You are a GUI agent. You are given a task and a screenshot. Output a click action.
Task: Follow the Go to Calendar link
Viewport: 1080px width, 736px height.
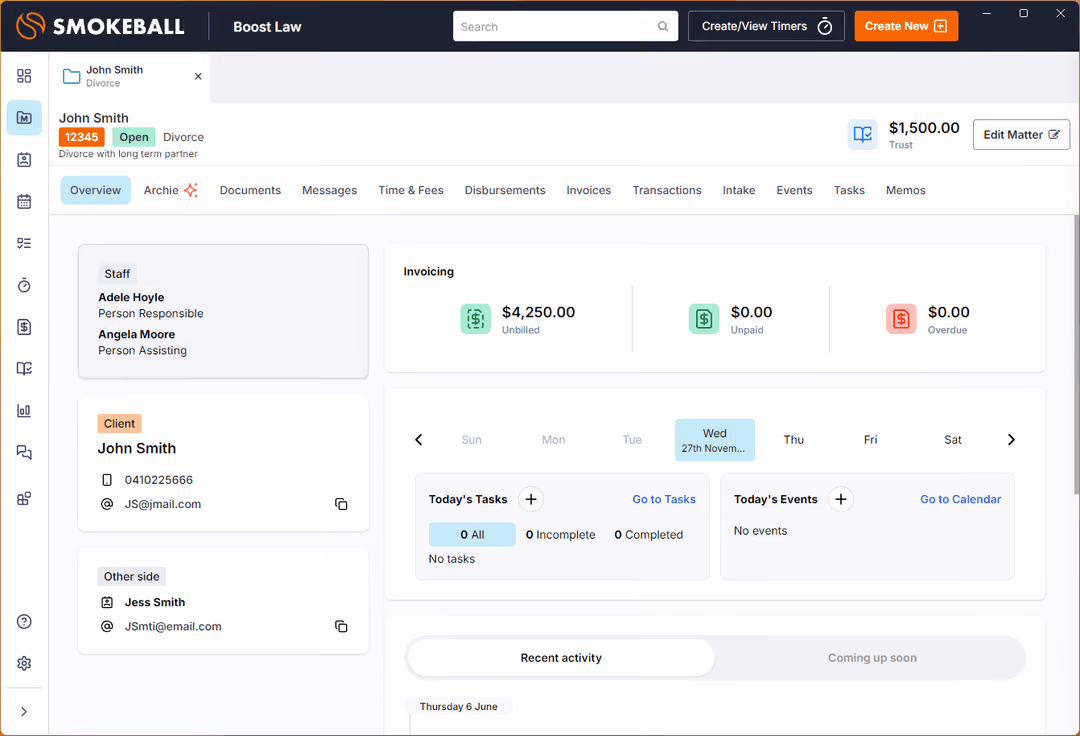(960, 499)
